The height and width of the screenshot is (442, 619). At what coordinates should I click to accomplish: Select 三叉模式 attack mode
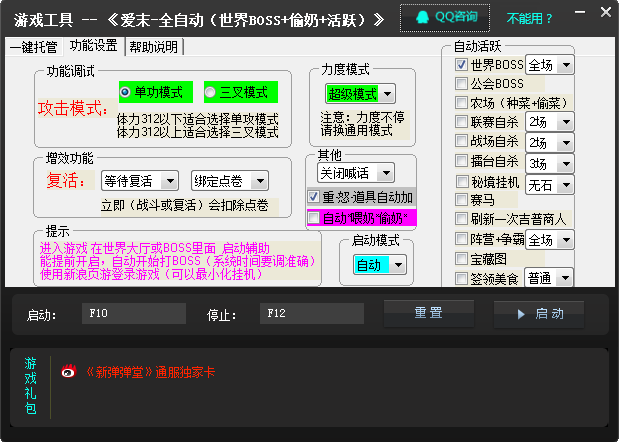[x=211, y=92]
